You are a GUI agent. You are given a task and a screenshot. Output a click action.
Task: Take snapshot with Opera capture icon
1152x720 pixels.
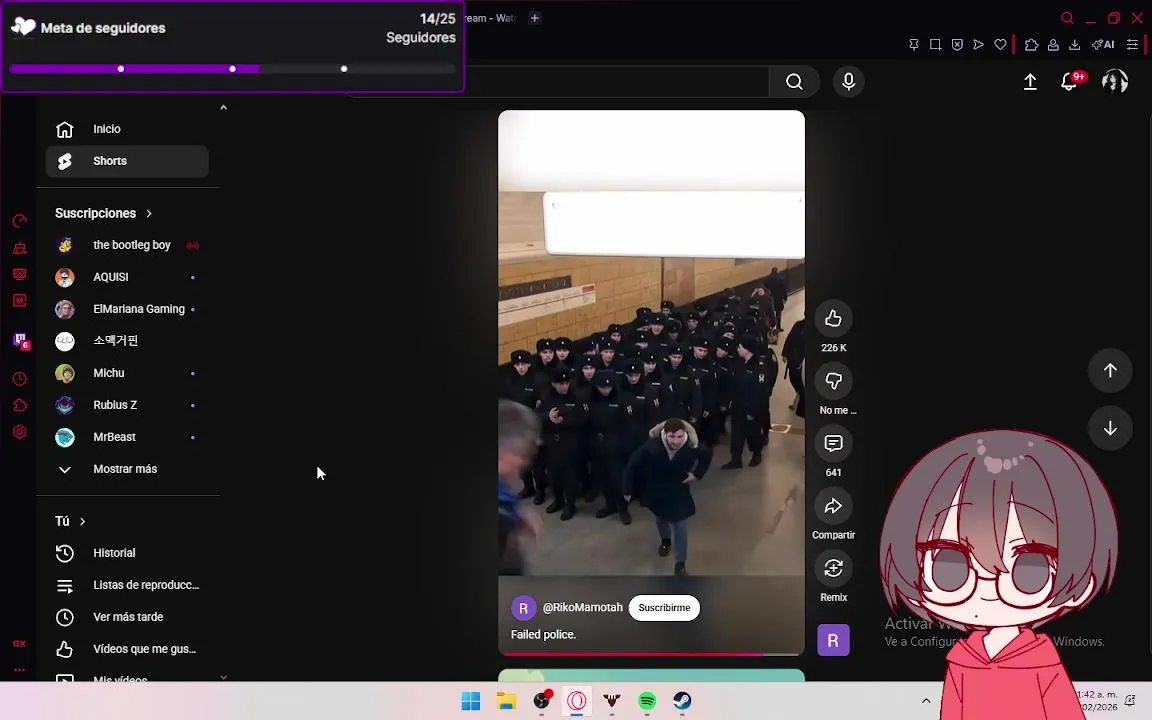935,45
